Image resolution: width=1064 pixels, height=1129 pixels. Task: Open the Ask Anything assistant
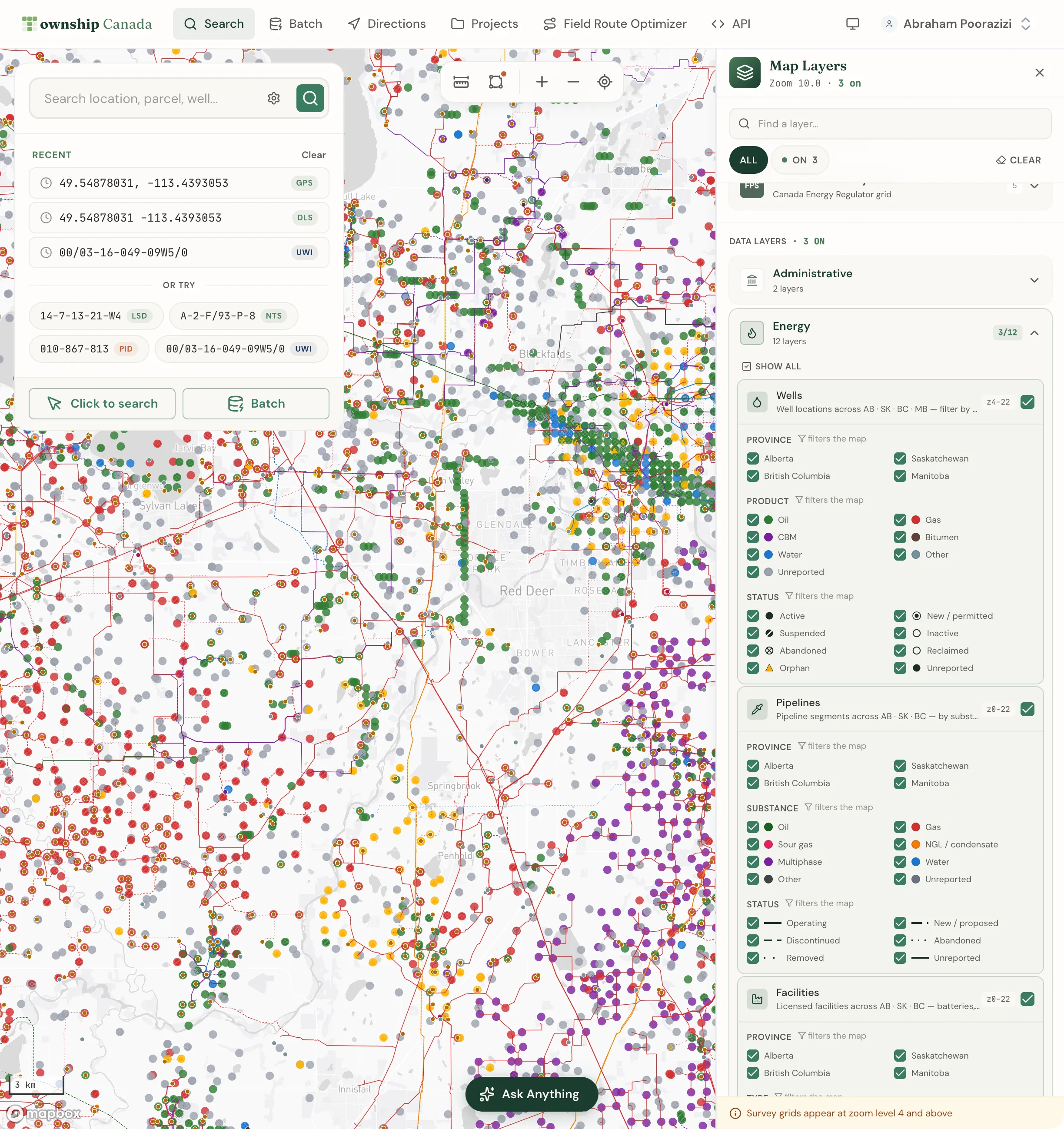coord(531,1094)
